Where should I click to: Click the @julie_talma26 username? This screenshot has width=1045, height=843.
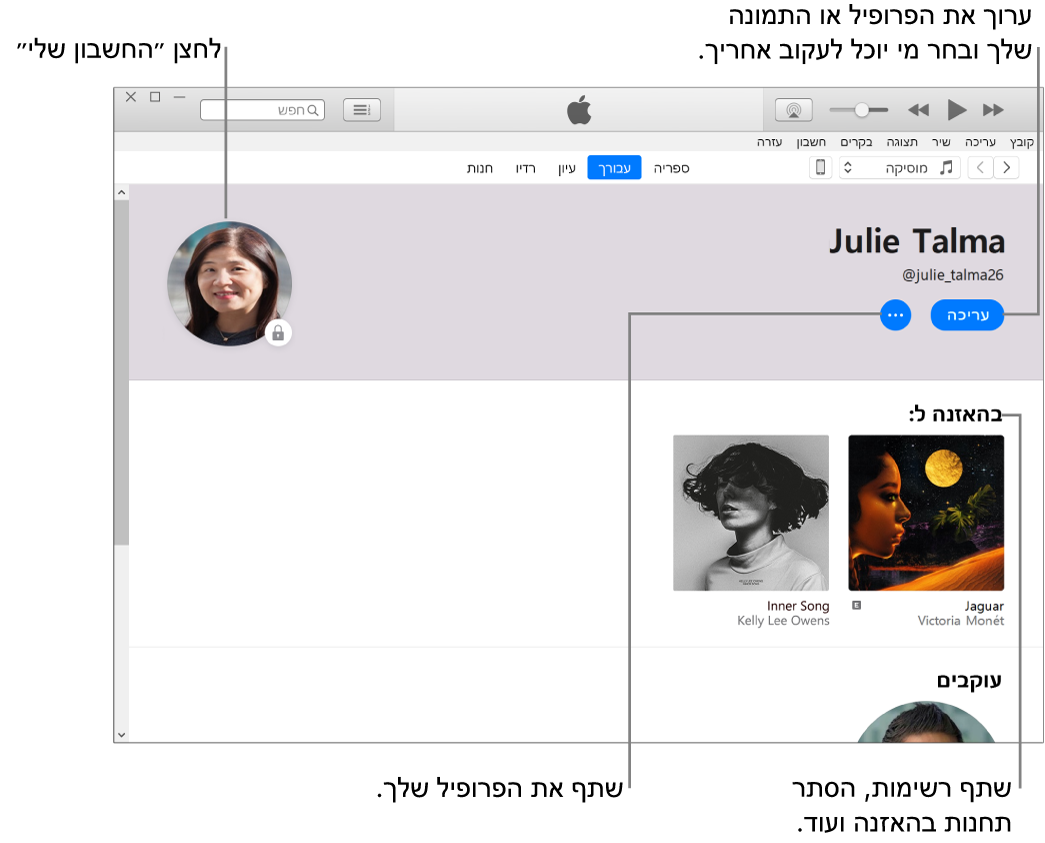[x=953, y=275]
